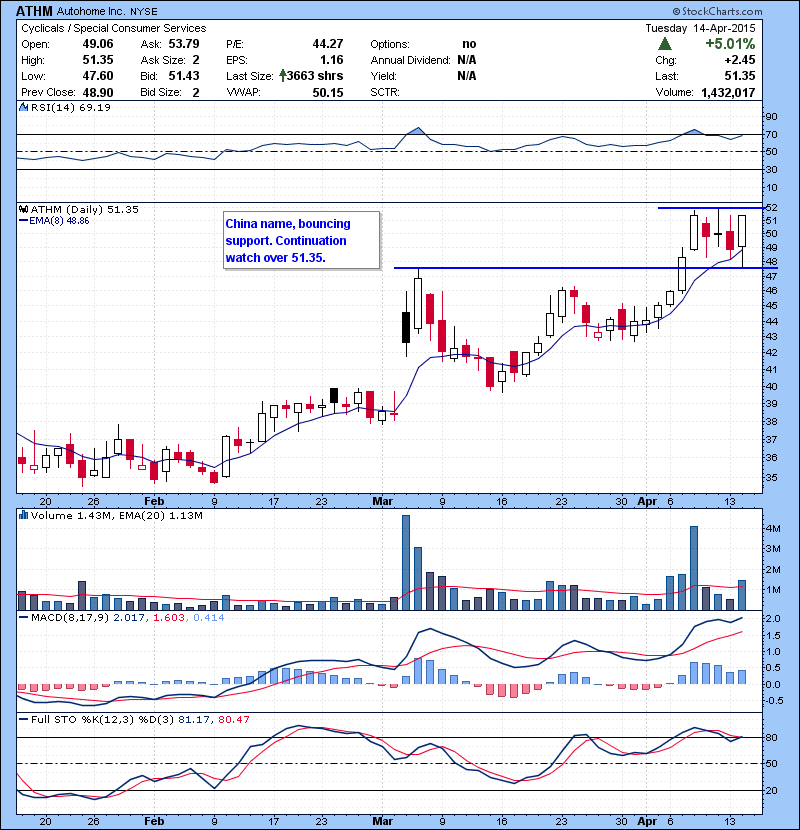This screenshot has height=830, width=800.
Task: Click the Volume 1.43M, EMA(20) 1.13M legend
Action: click(116, 516)
